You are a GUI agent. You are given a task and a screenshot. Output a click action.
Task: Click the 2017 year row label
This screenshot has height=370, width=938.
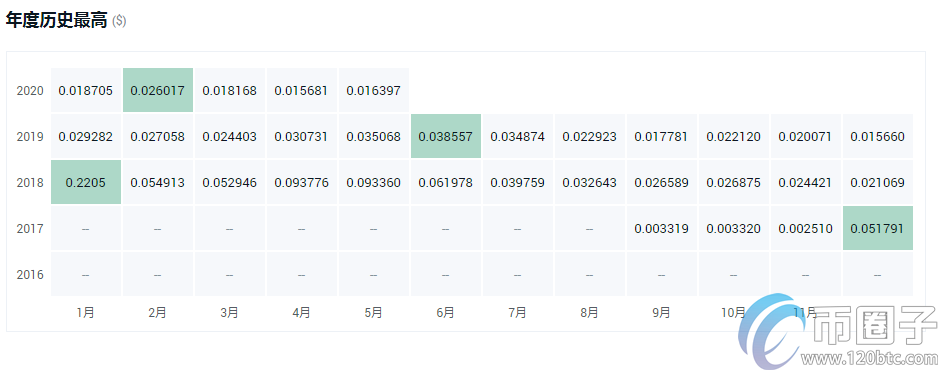(30, 229)
